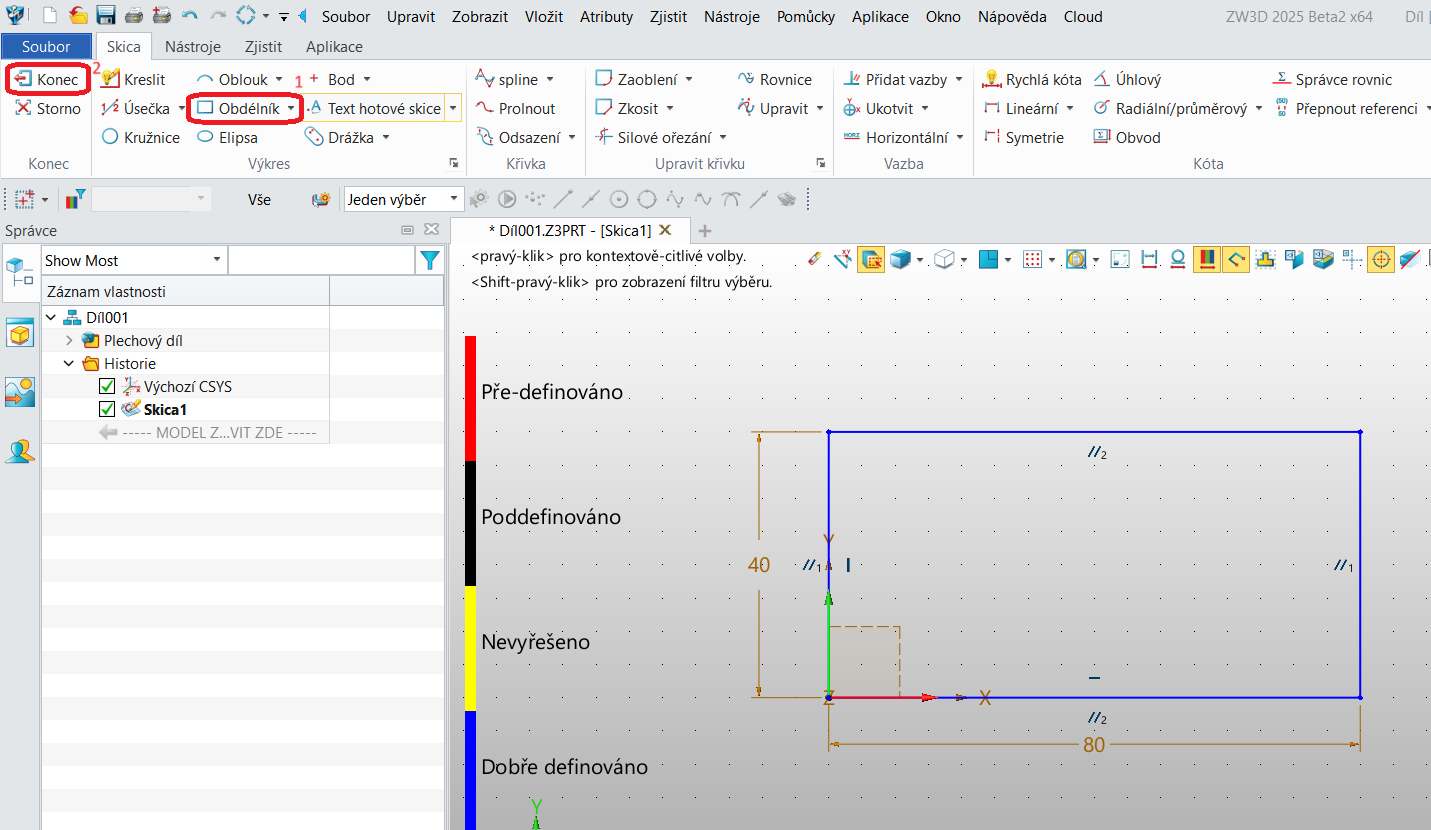Open the Obdélník dropdown arrow
The width and height of the screenshot is (1431, 830).
[x=291, y=108]
